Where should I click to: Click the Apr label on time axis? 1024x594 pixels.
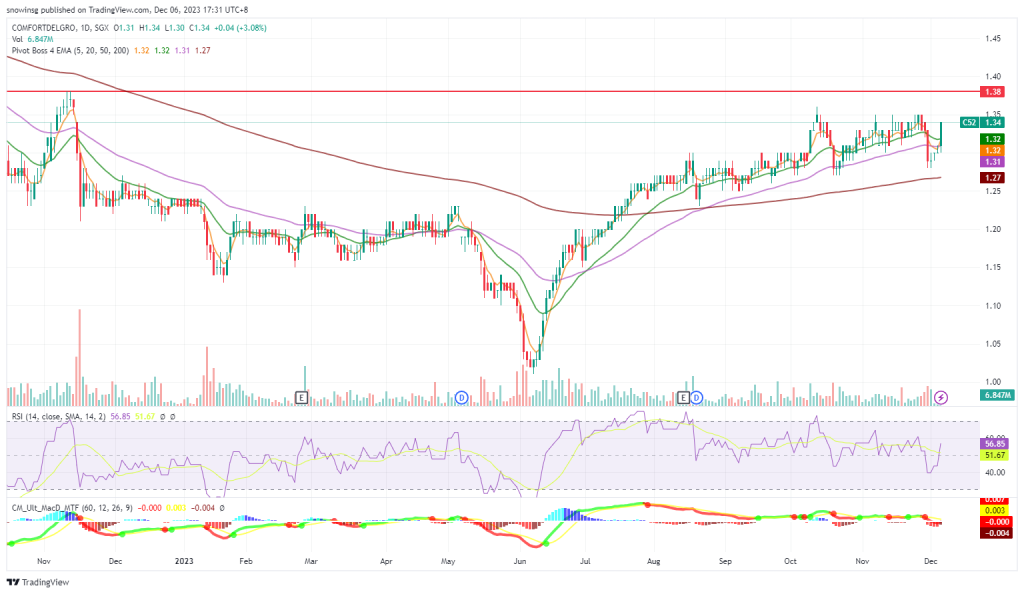386,561
